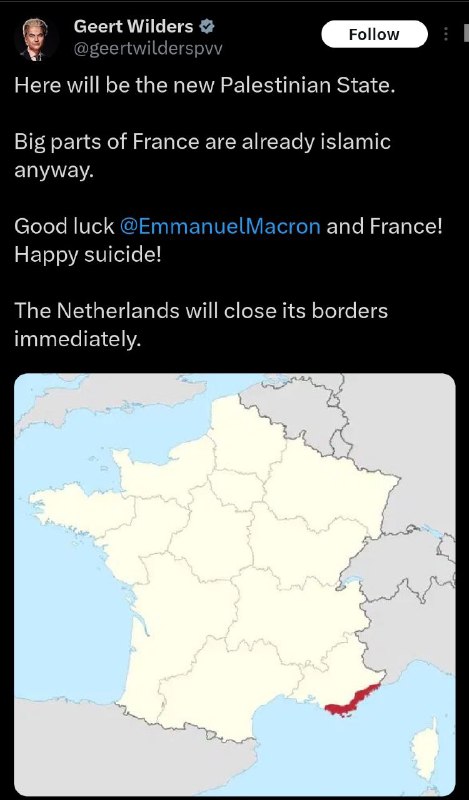
Task: Click the red highlighted coastal region
Action: point(353,700)
